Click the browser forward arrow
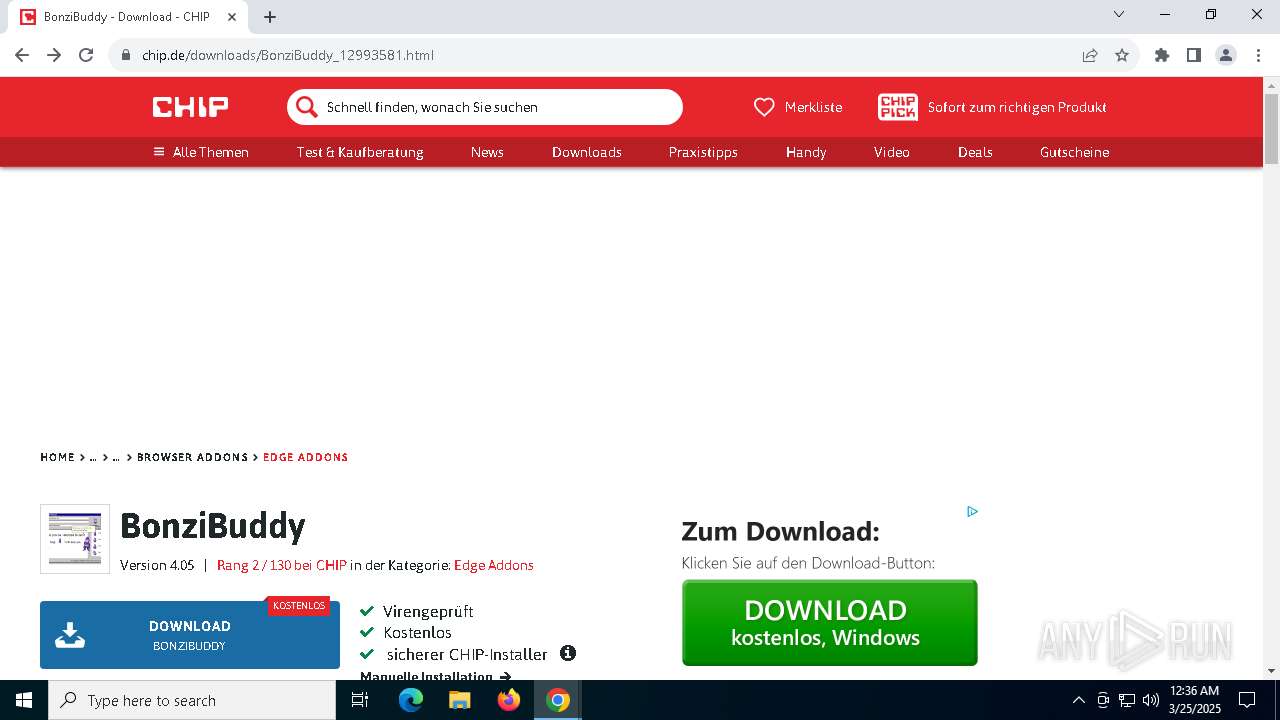The image size is (1280, 720). pos(54,55)
